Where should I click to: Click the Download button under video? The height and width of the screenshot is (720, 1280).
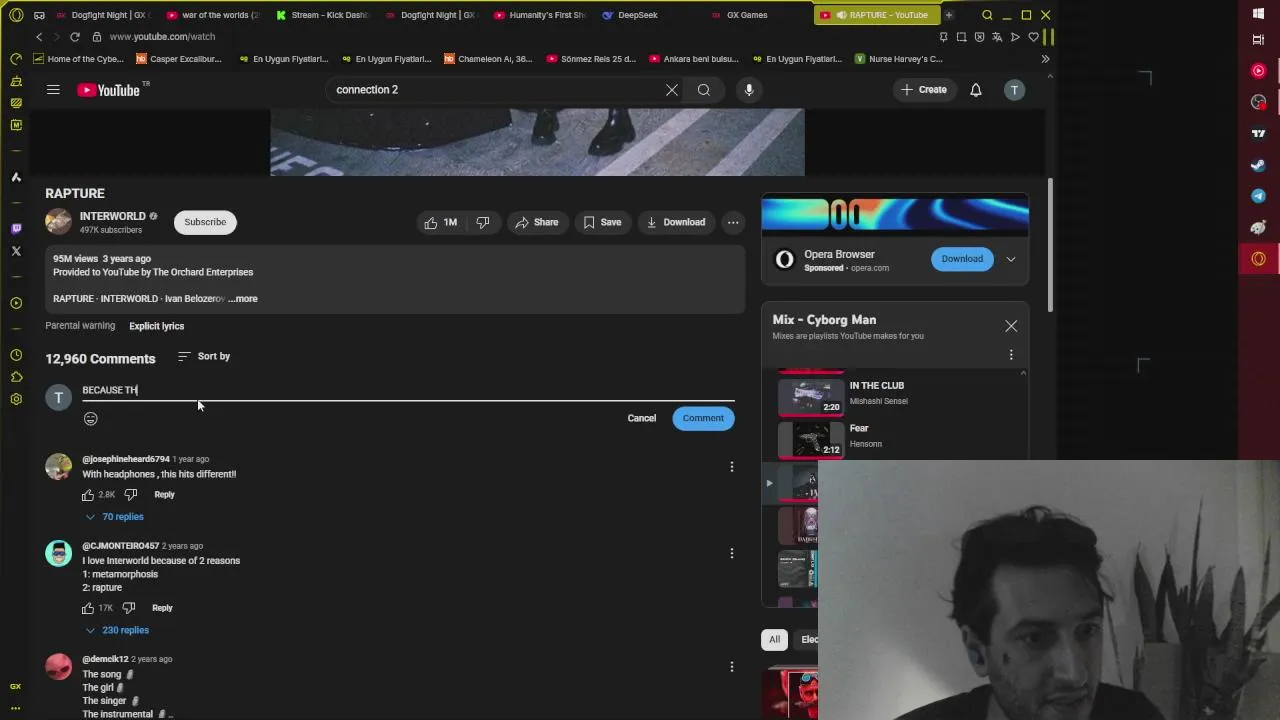[676, 222]
